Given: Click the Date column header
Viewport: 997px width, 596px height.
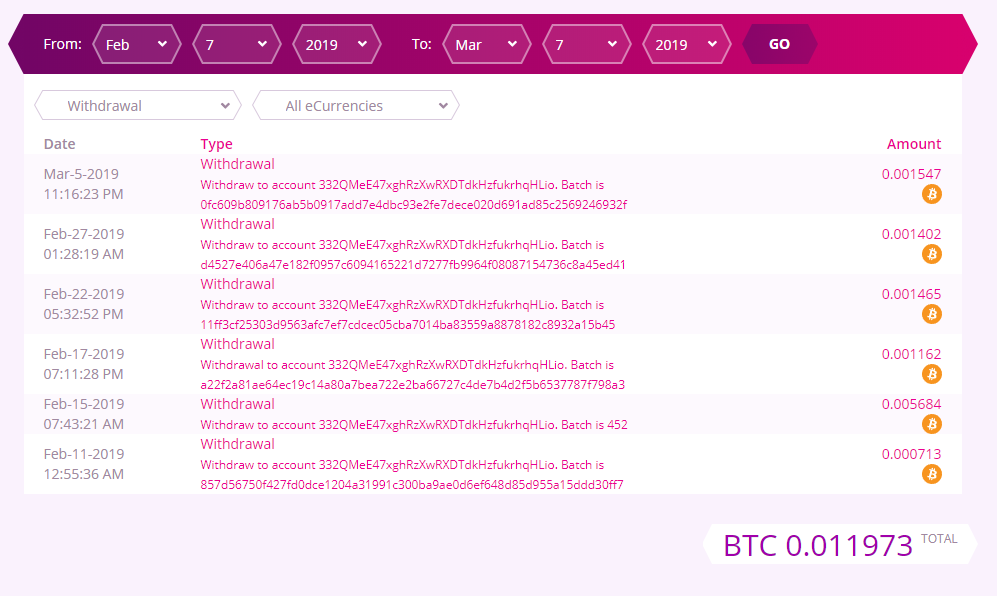Looking at the screenshot, I should click(59, 144).
